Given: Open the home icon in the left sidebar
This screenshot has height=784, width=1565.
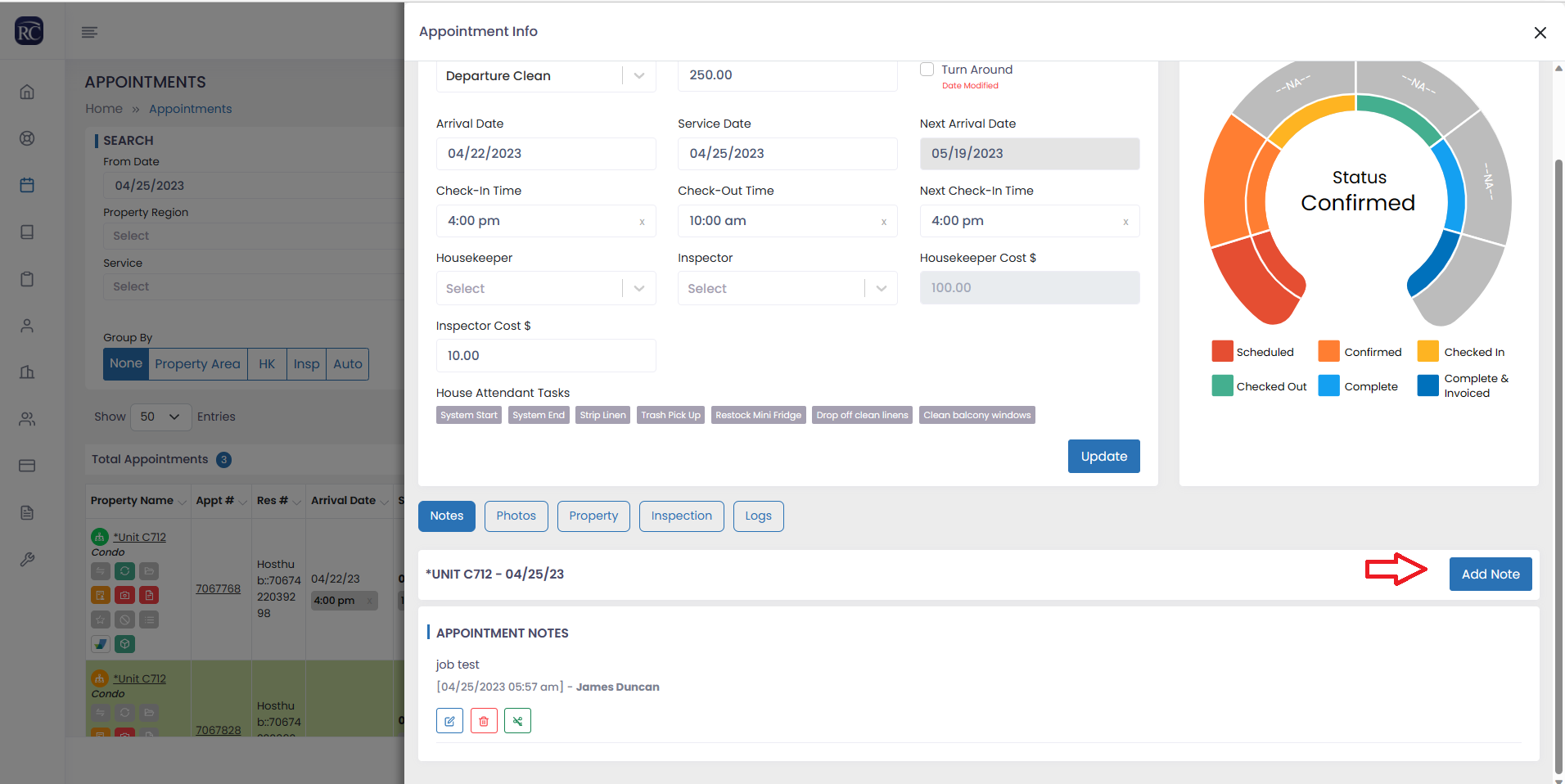Looking at the screenshot, I should [27, 92].
